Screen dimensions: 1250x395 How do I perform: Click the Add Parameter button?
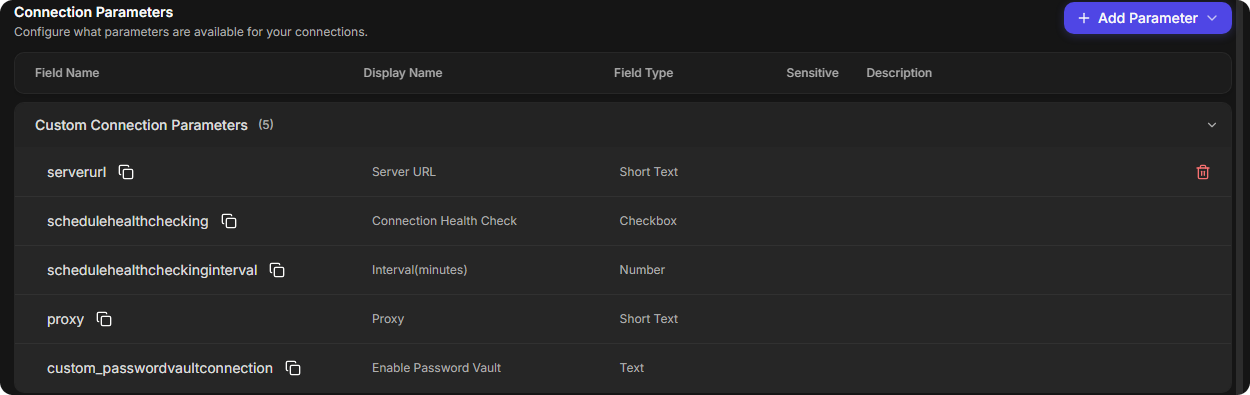point(1148,18)
